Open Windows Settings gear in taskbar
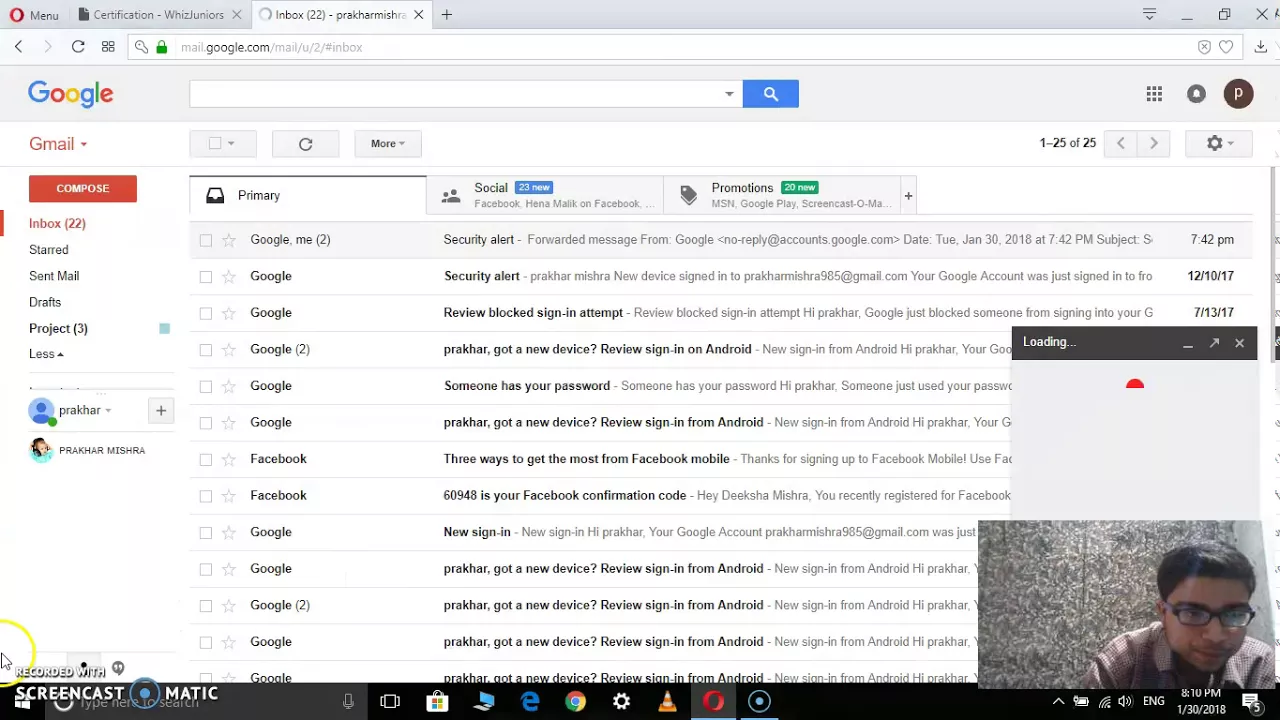Screen dimensions: 1280x720 coord(621,702)
